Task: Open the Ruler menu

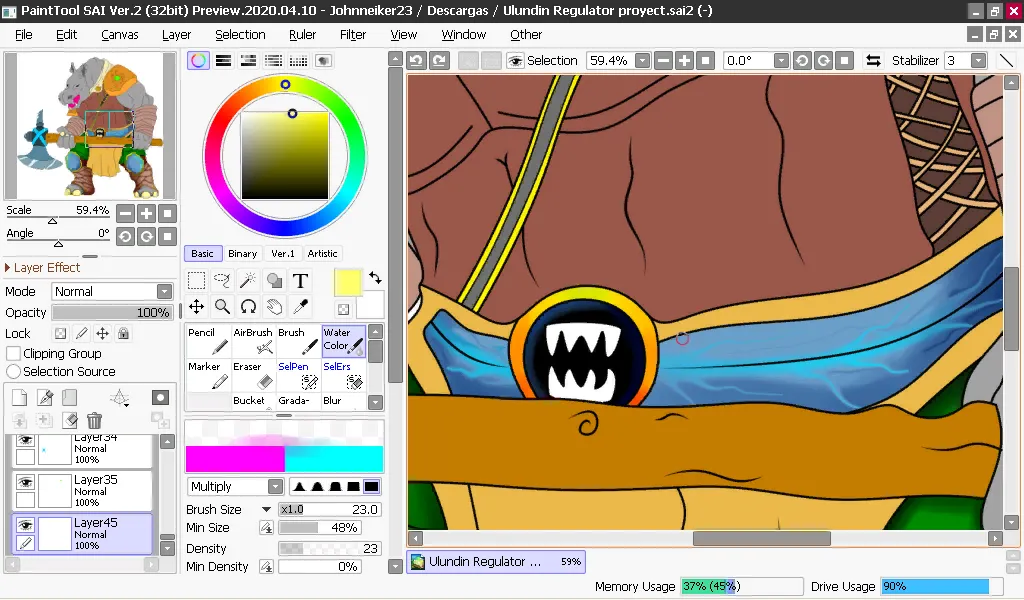Action: coord(302,35)
